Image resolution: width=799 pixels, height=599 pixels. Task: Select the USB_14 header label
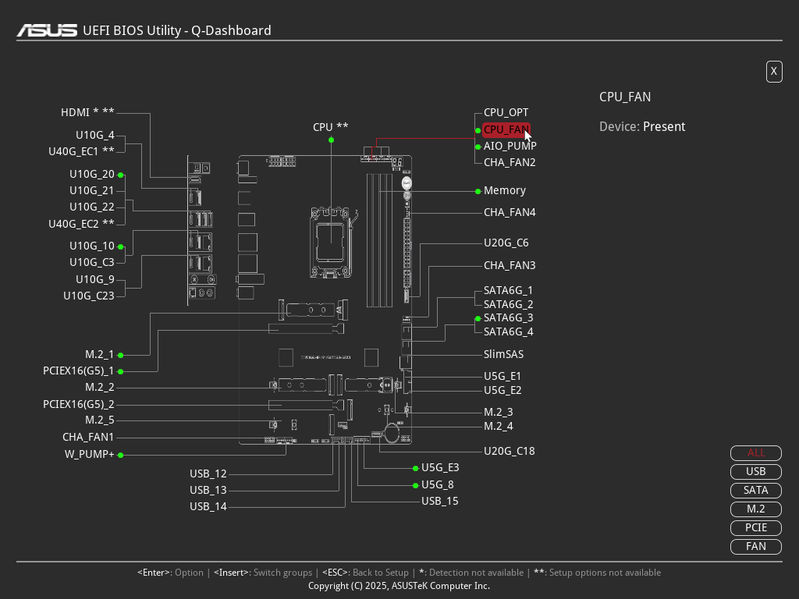[208, 507]
